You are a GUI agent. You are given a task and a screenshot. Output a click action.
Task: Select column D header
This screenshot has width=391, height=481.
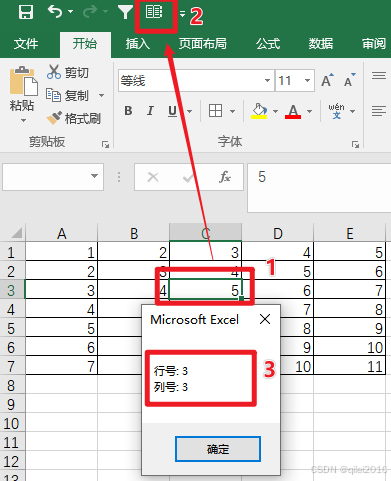tap(278, 233)
